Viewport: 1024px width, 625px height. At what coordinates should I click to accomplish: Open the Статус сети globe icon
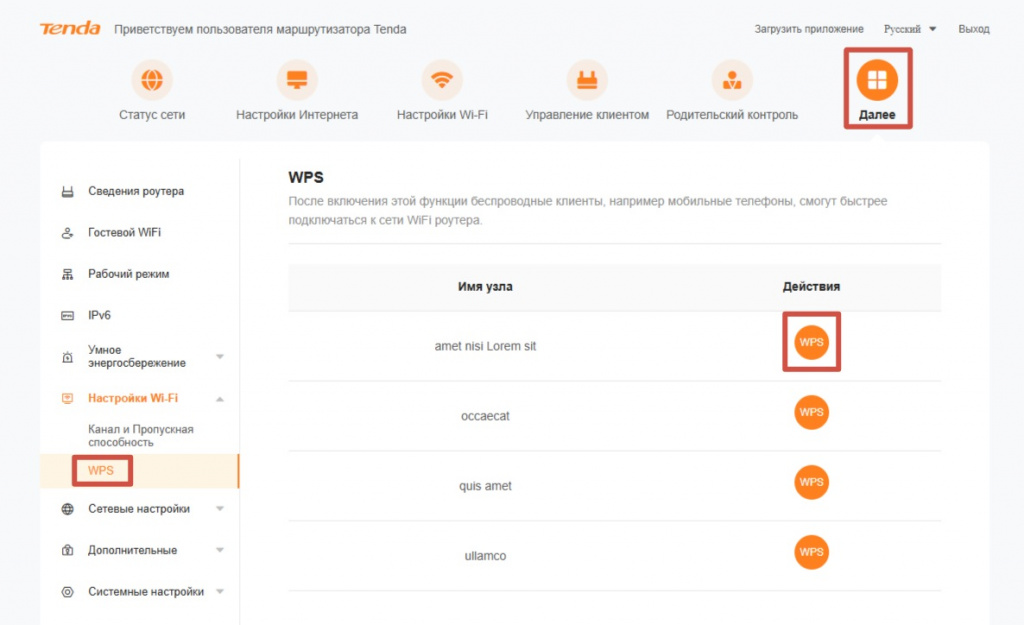152,80
